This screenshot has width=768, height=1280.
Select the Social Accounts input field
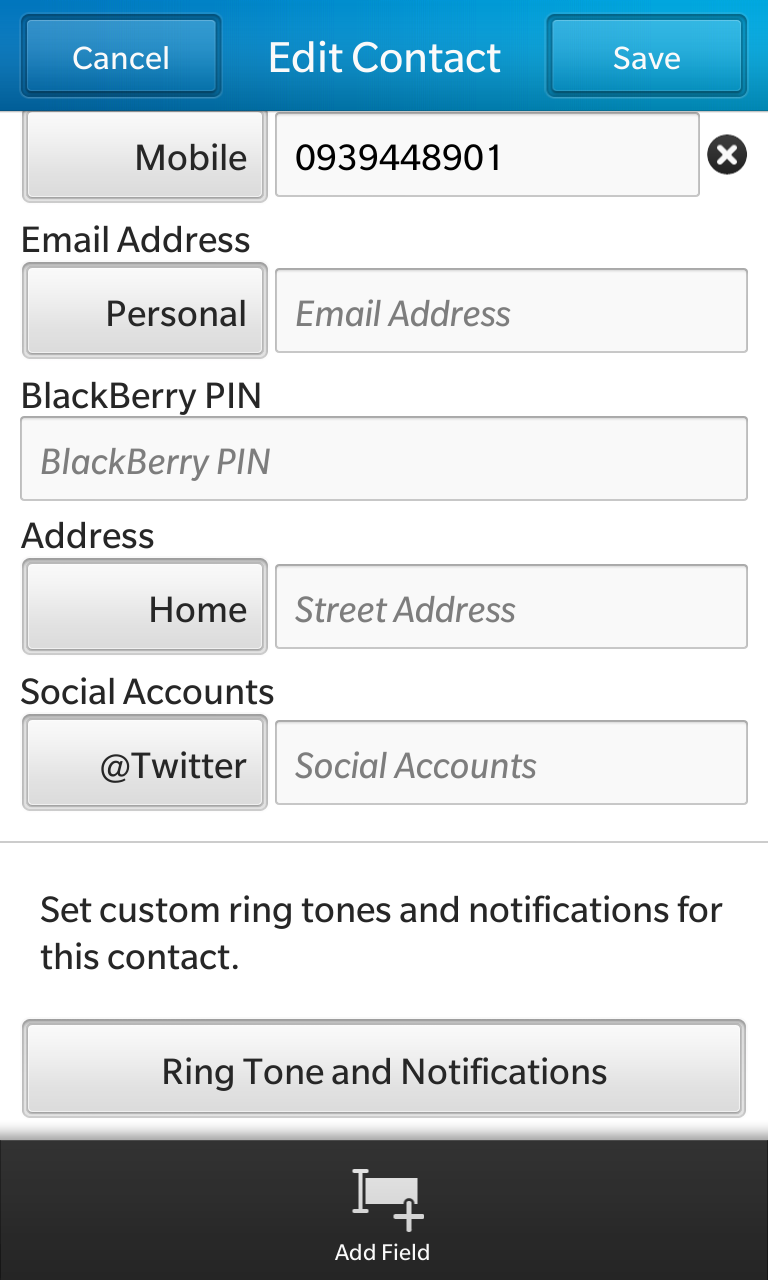tap(511, 763)
